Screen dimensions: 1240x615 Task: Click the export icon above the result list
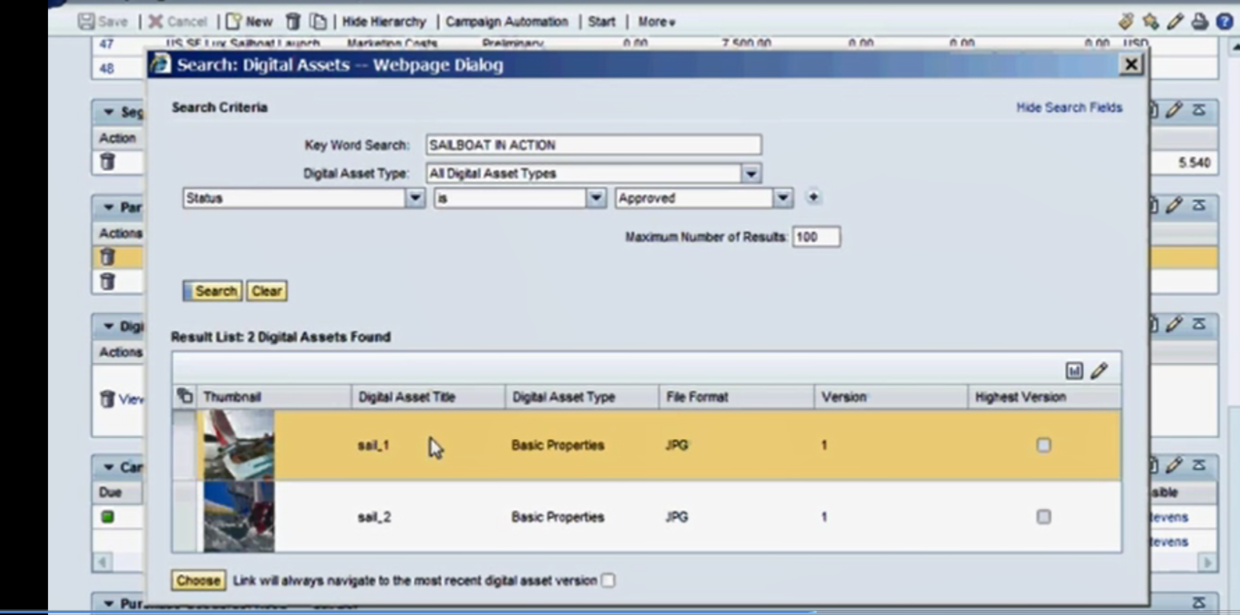1074,371
